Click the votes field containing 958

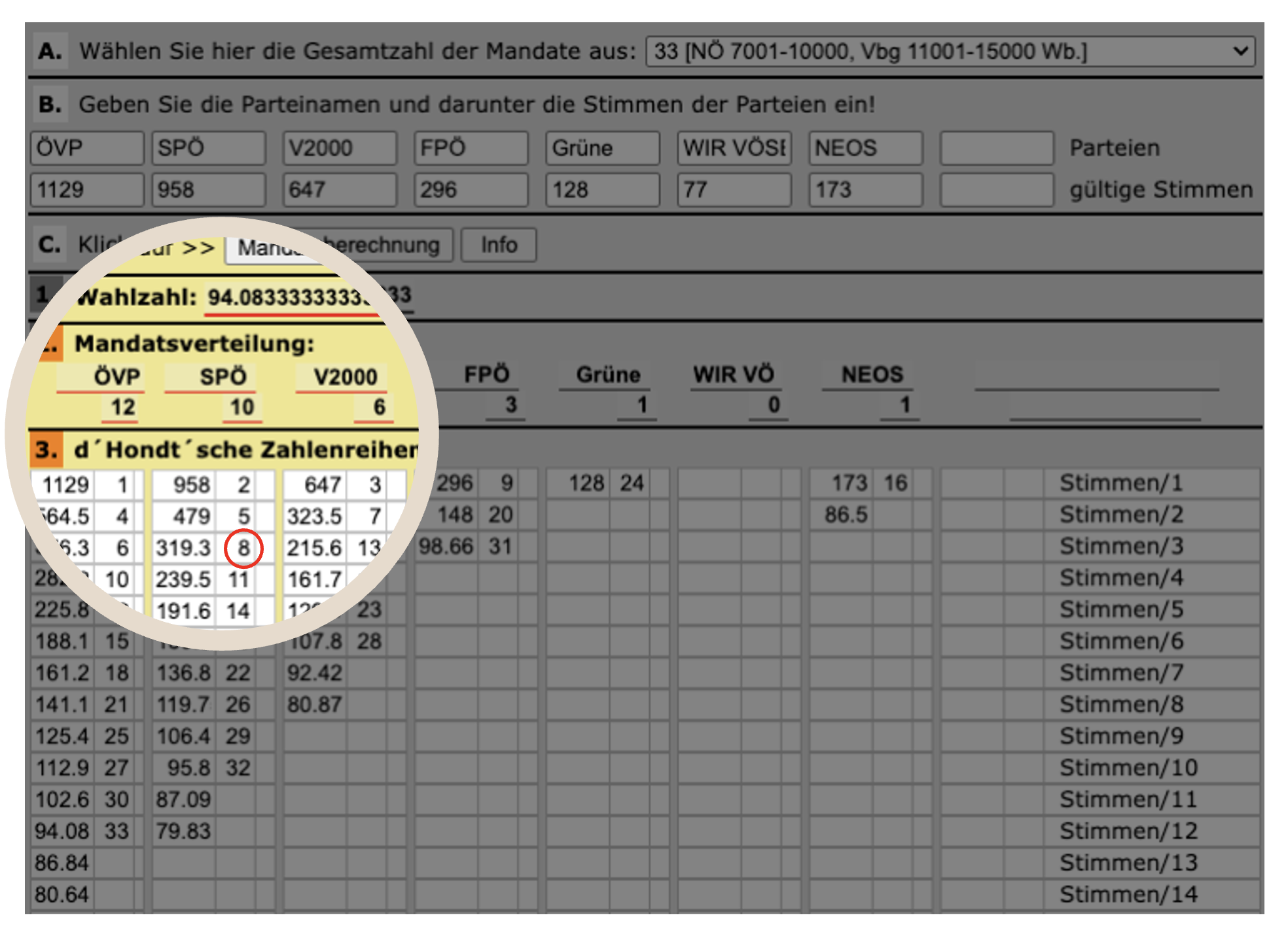[208, 190]
